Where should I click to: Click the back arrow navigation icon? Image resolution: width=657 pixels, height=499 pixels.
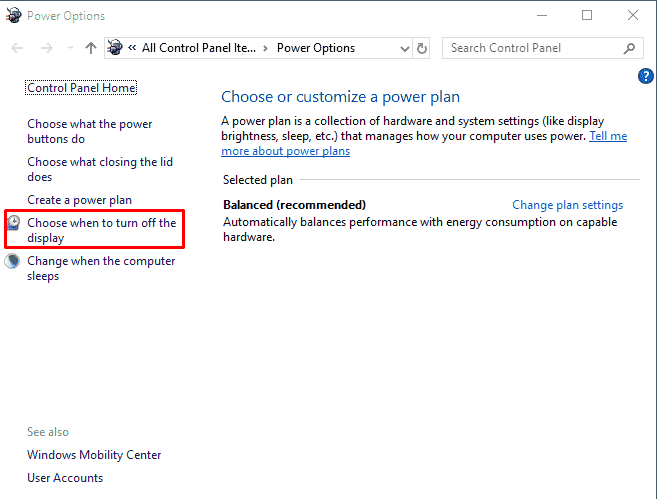(17, 48)
